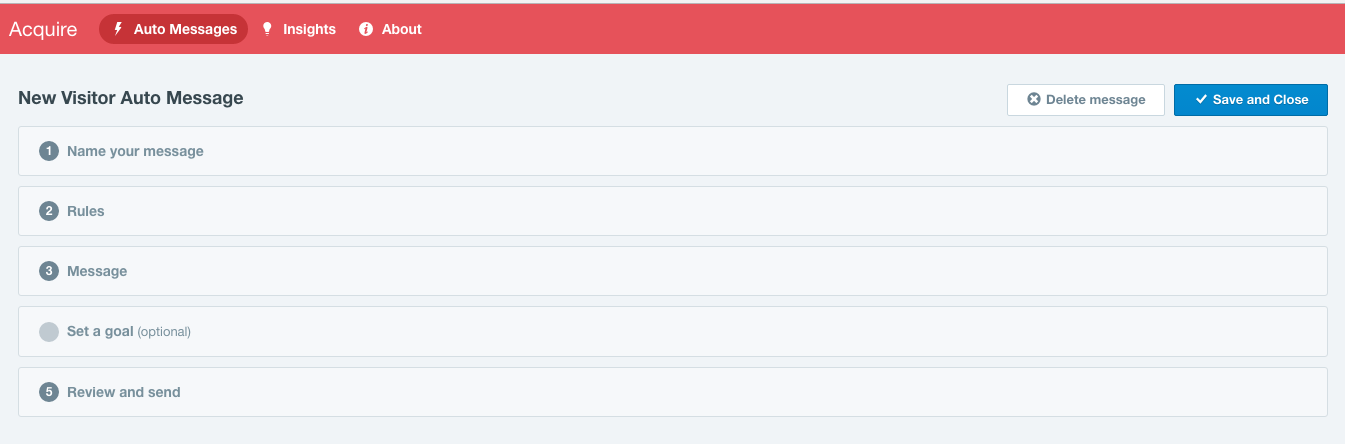Open the Insights tab
Screen dimensions: 1345x444
[x=309, y=29]
